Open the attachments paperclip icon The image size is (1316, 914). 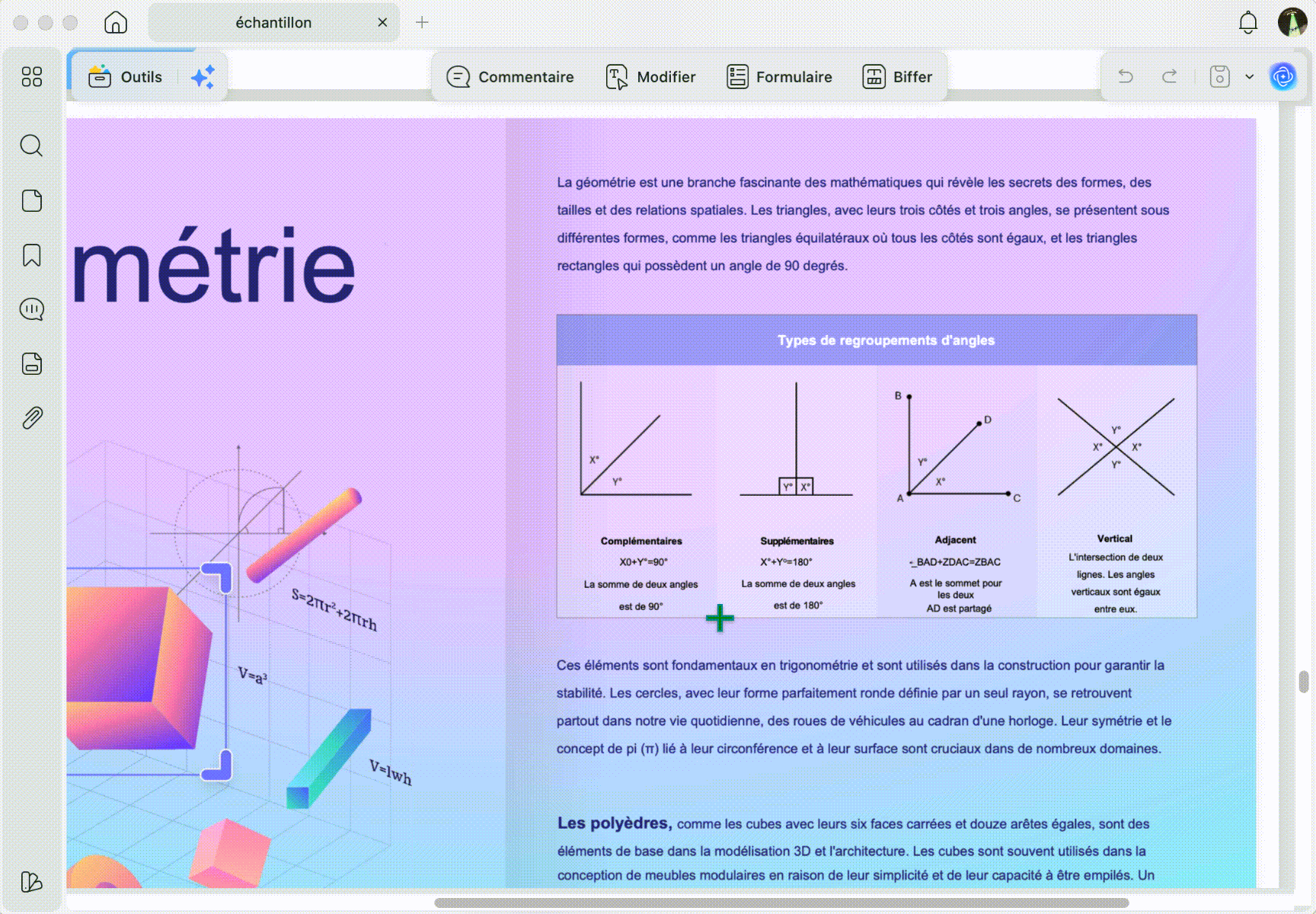pyautogui.click(x=32, y=417)
